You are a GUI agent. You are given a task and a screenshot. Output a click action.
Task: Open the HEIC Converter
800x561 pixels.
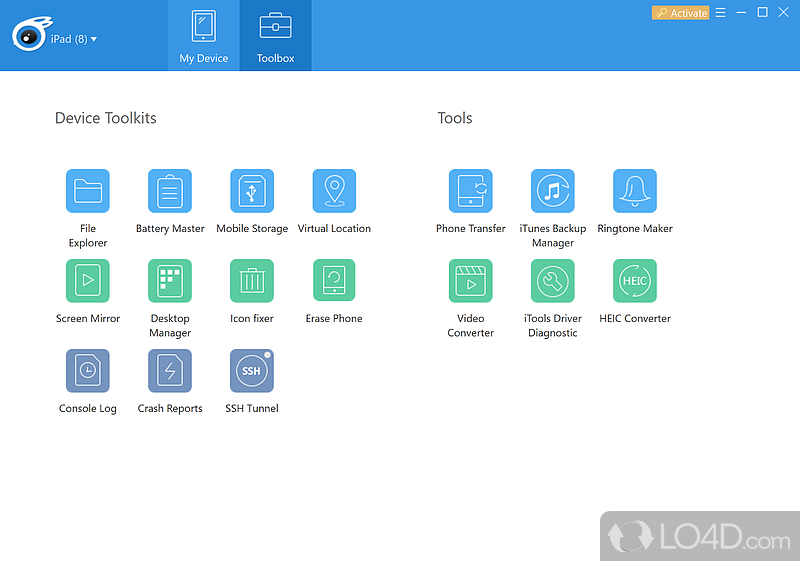(x=635, y=280)
